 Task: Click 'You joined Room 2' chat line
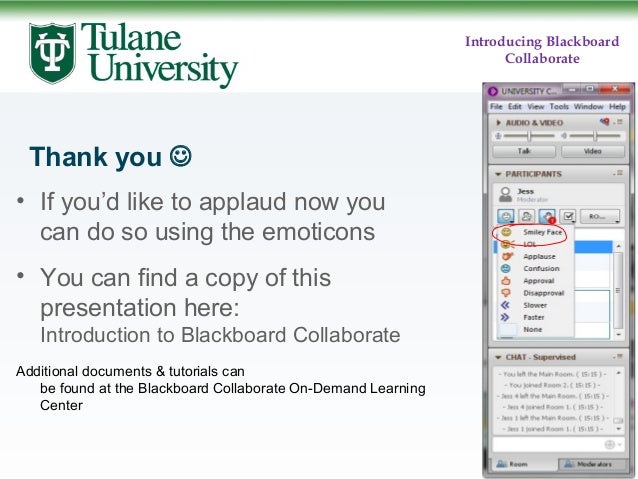coord(553,385)
